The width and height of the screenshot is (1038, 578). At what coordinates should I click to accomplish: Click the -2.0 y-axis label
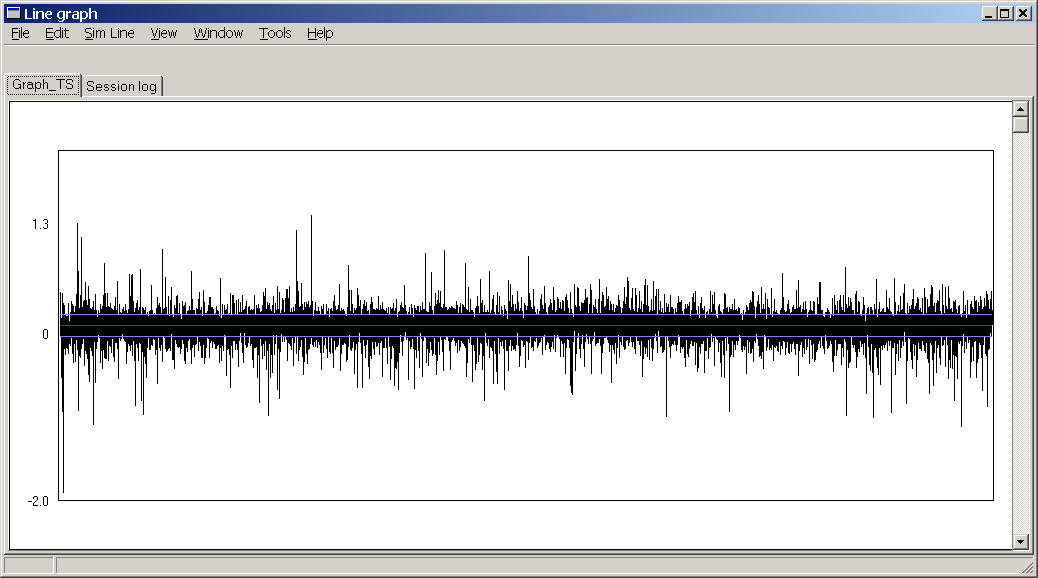coord(38,501)
